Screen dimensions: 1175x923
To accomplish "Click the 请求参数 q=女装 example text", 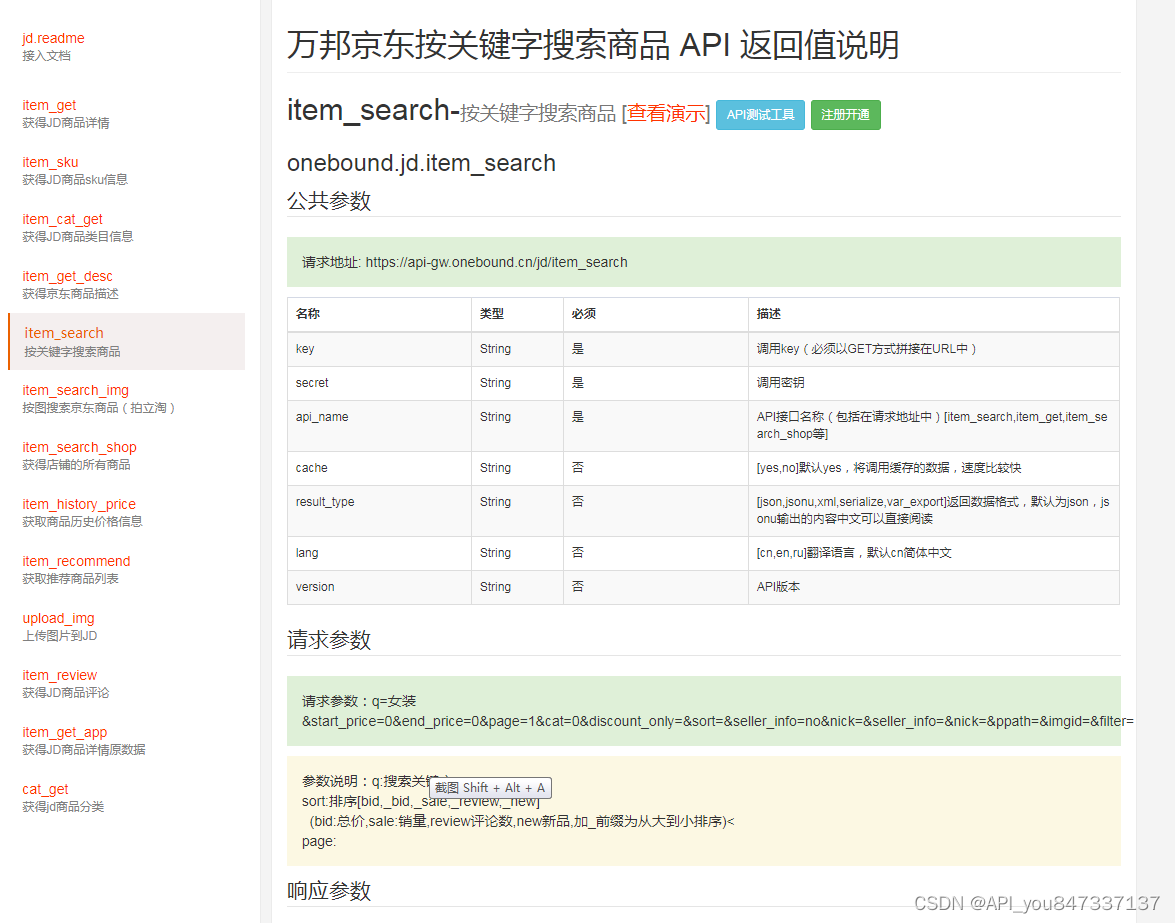I will pyautogui.click(x=359, y=701).
